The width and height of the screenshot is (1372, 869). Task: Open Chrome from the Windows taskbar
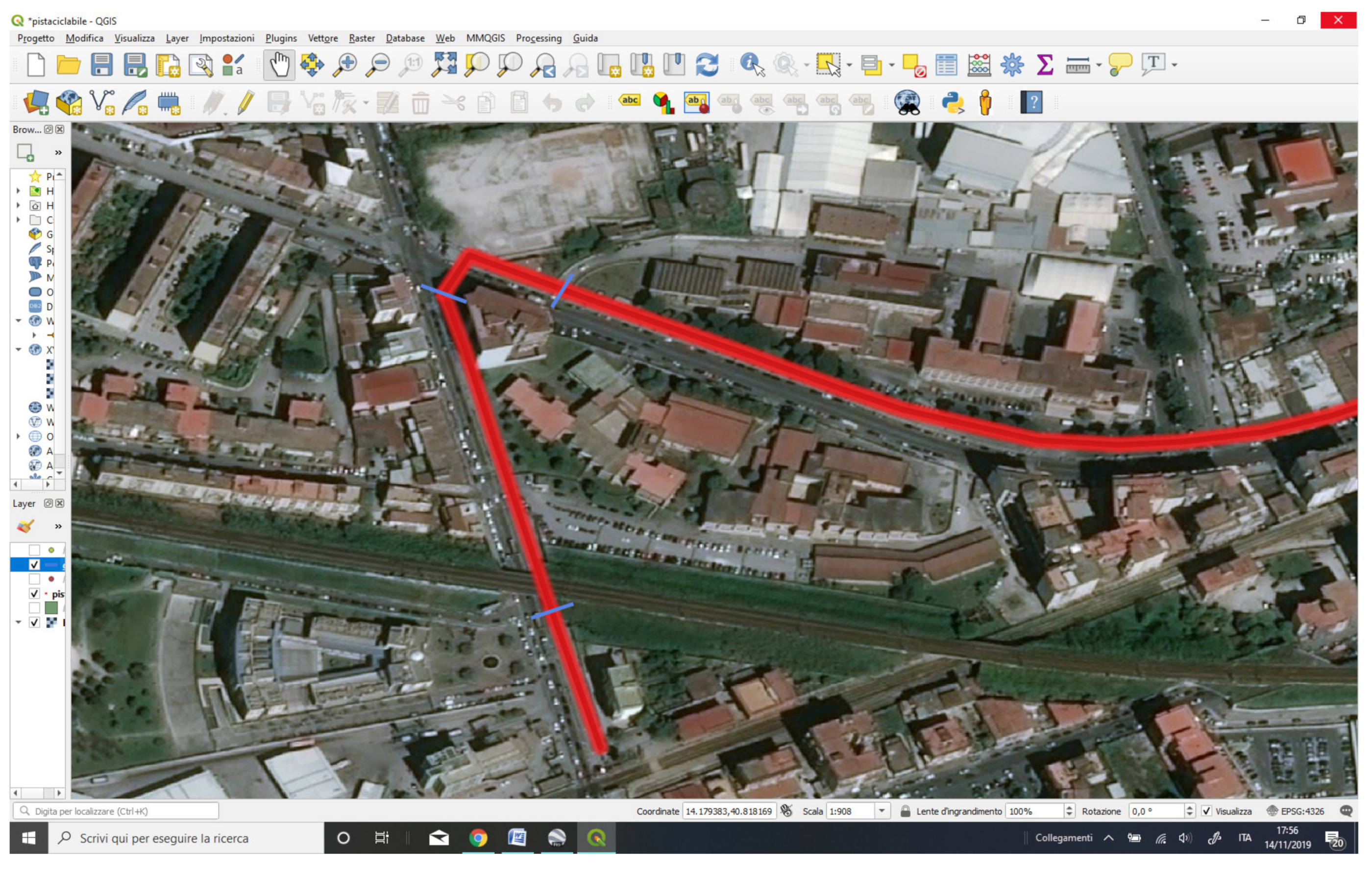coord(478,838)
